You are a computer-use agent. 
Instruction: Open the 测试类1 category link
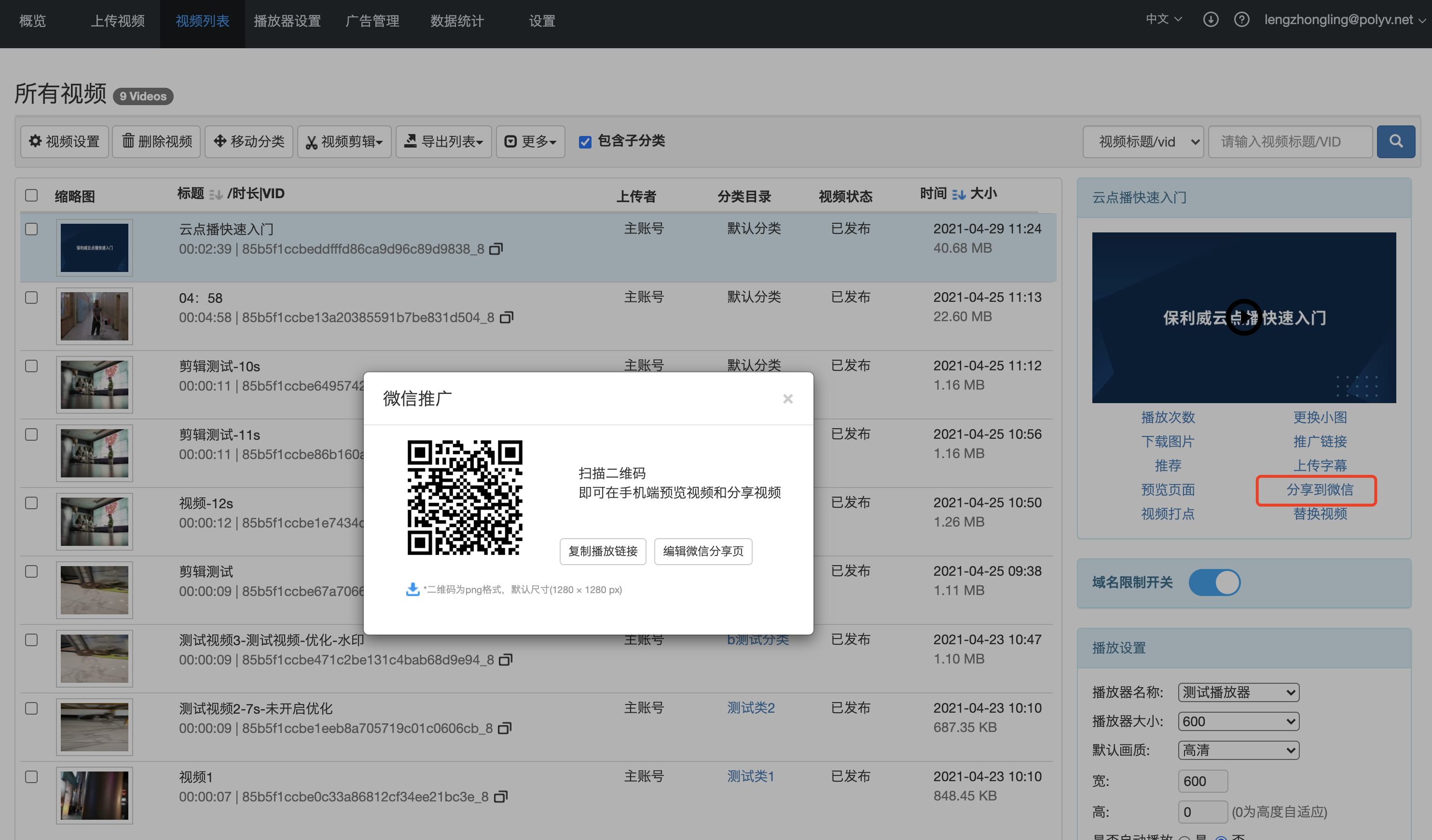[751, 776]
